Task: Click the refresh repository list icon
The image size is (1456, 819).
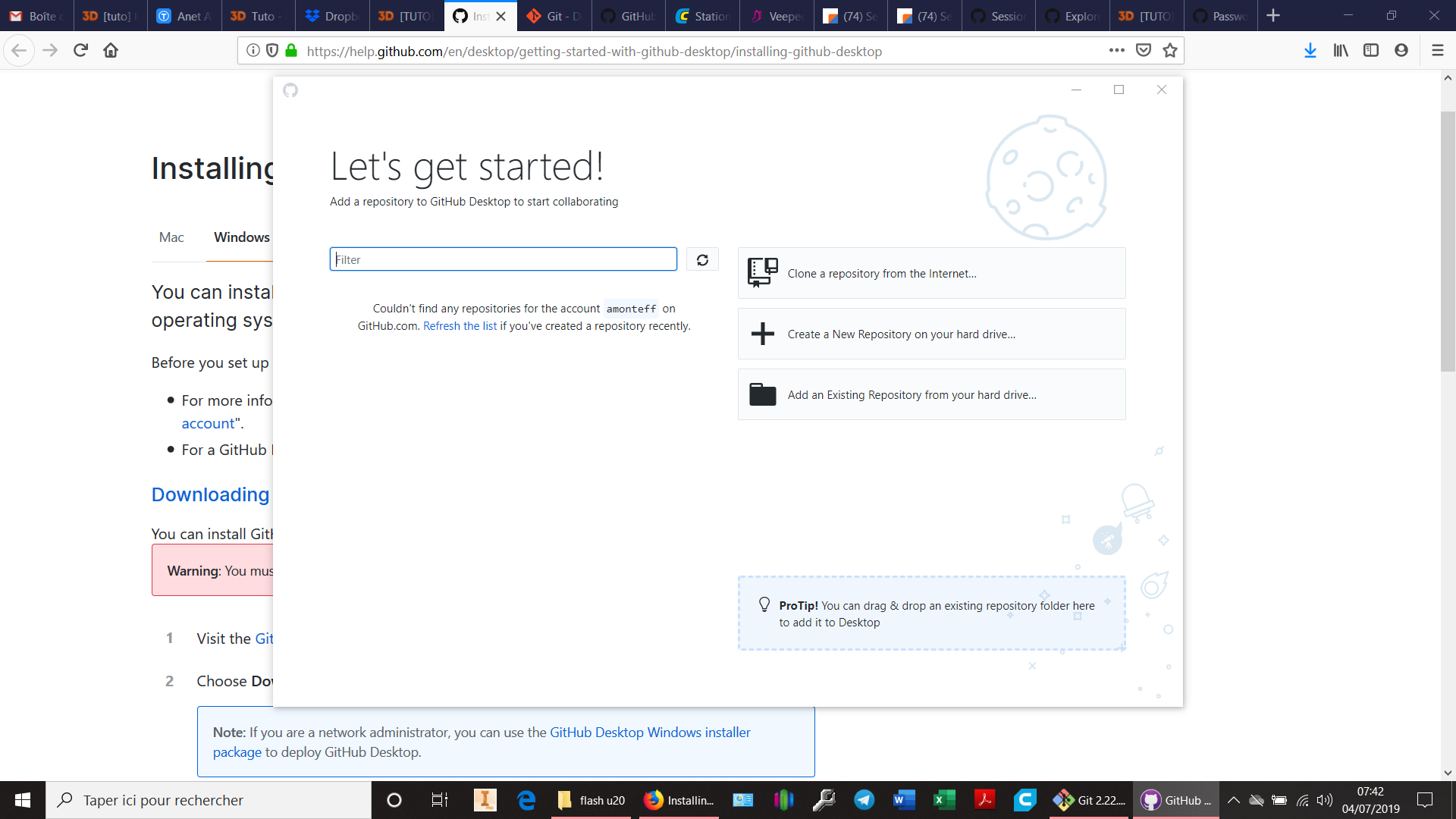Action: point(702,259)
